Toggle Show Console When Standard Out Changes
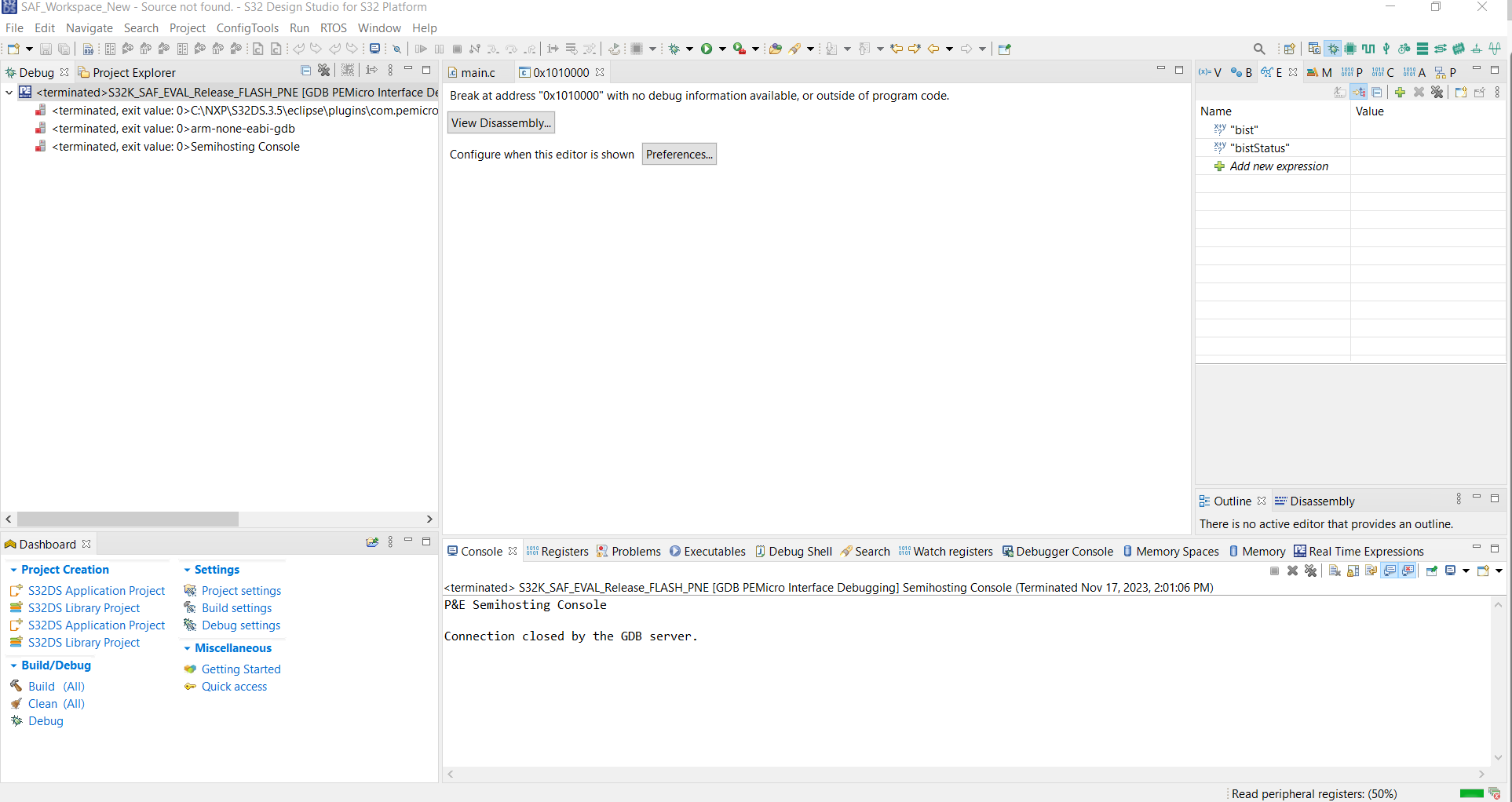The width and height of the screenshot is (1512, 802). pyautogui.click(x=1390, y=571)
